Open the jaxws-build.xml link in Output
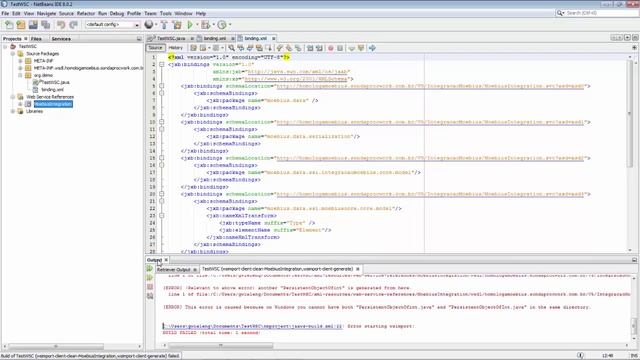640x360 pixels. (x=252, y=327)
